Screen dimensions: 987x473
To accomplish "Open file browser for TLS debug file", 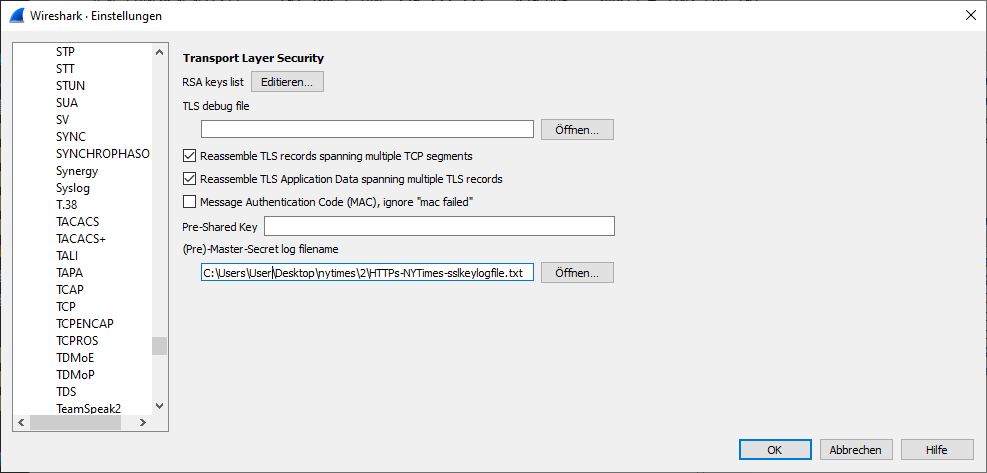I will (577, 129).
